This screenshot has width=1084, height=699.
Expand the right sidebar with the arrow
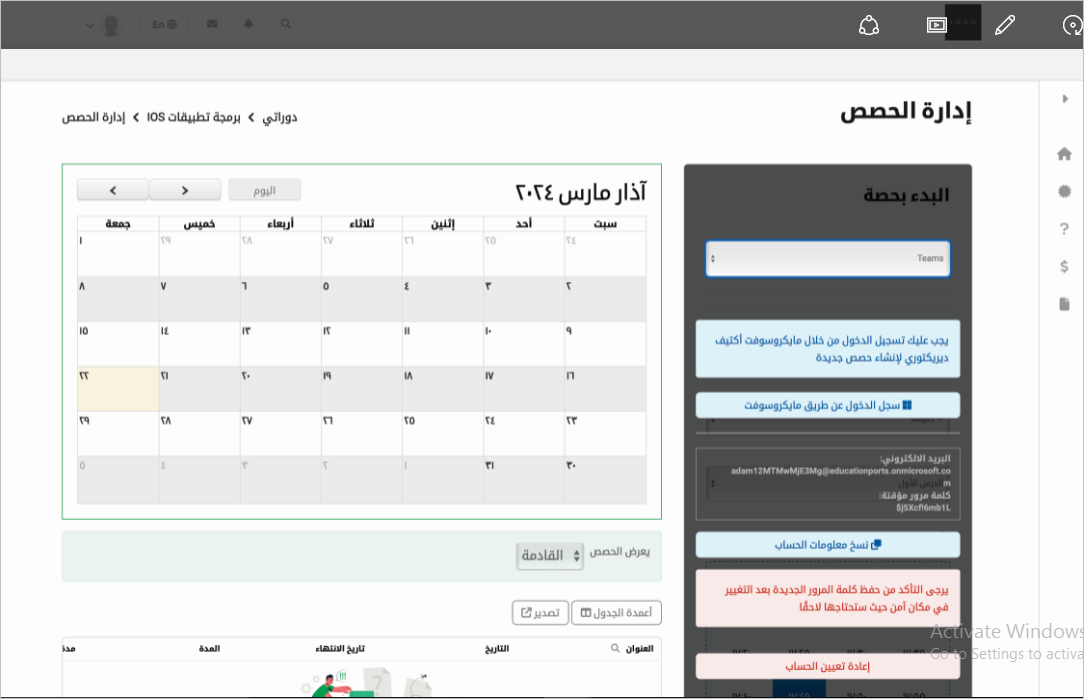coord(1064,99)
